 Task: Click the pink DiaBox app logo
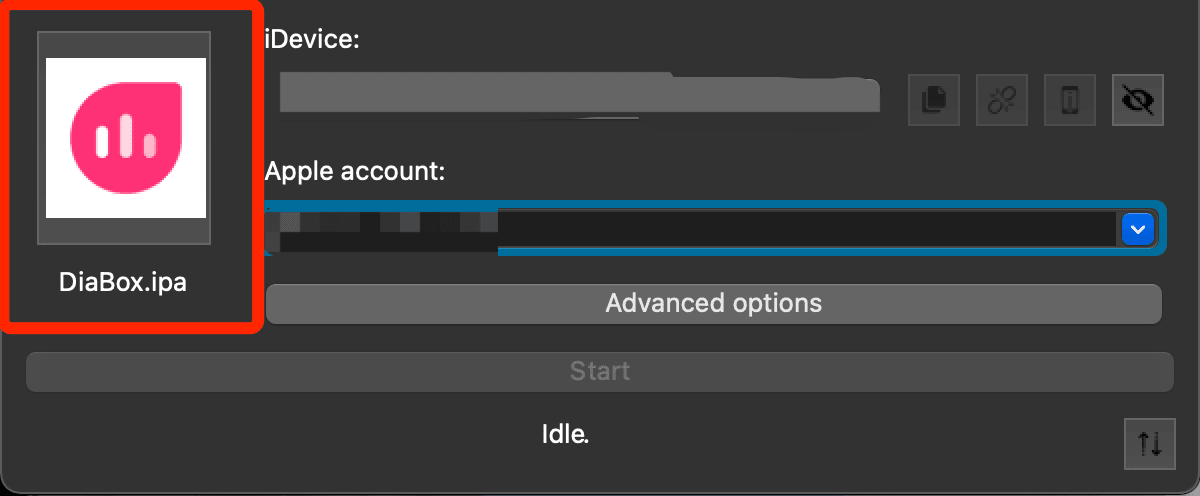click(x=126, y=138)
